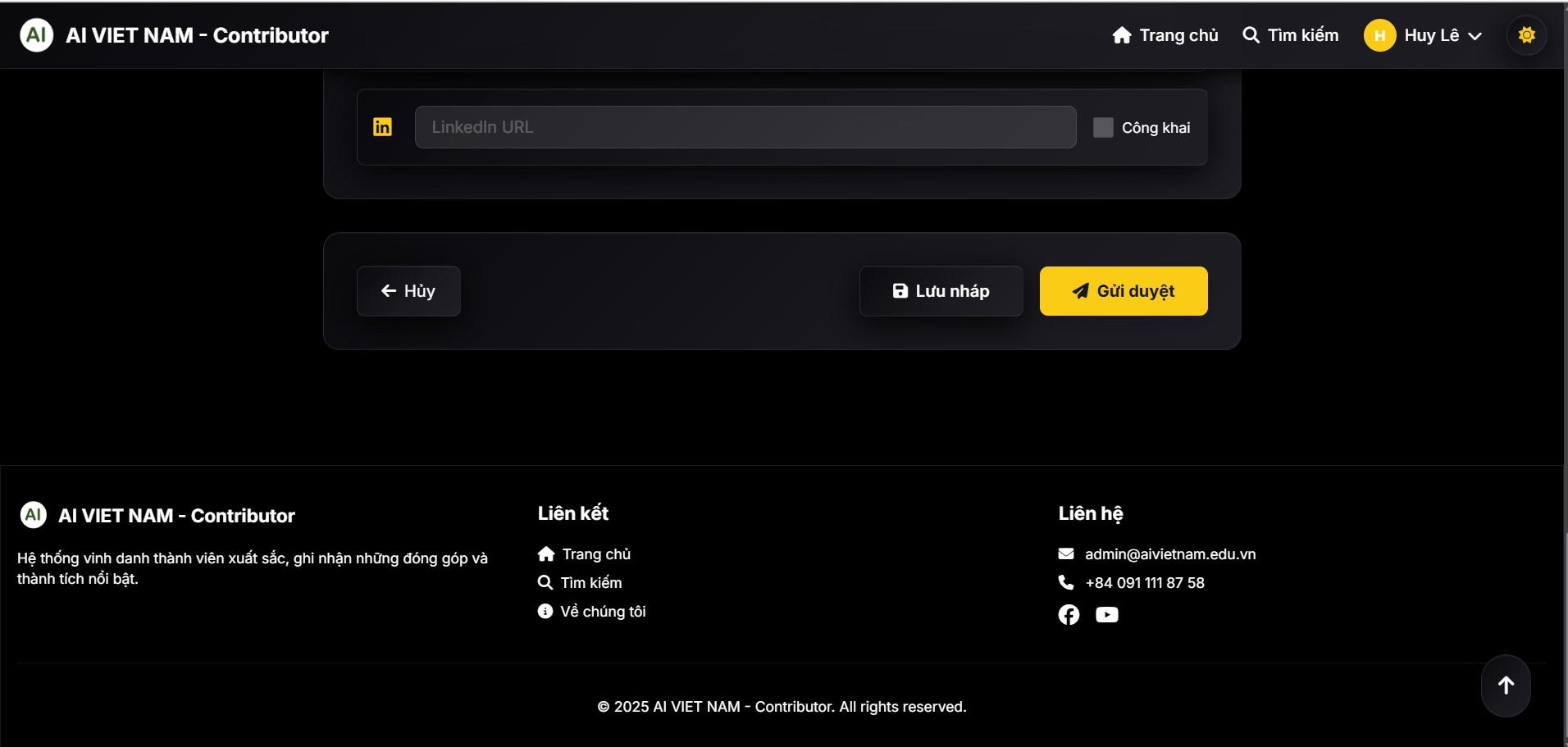Go to Trang chủ in top navigation
The width and height of the screenshot is (1568, 747).
click(1165, 35)
